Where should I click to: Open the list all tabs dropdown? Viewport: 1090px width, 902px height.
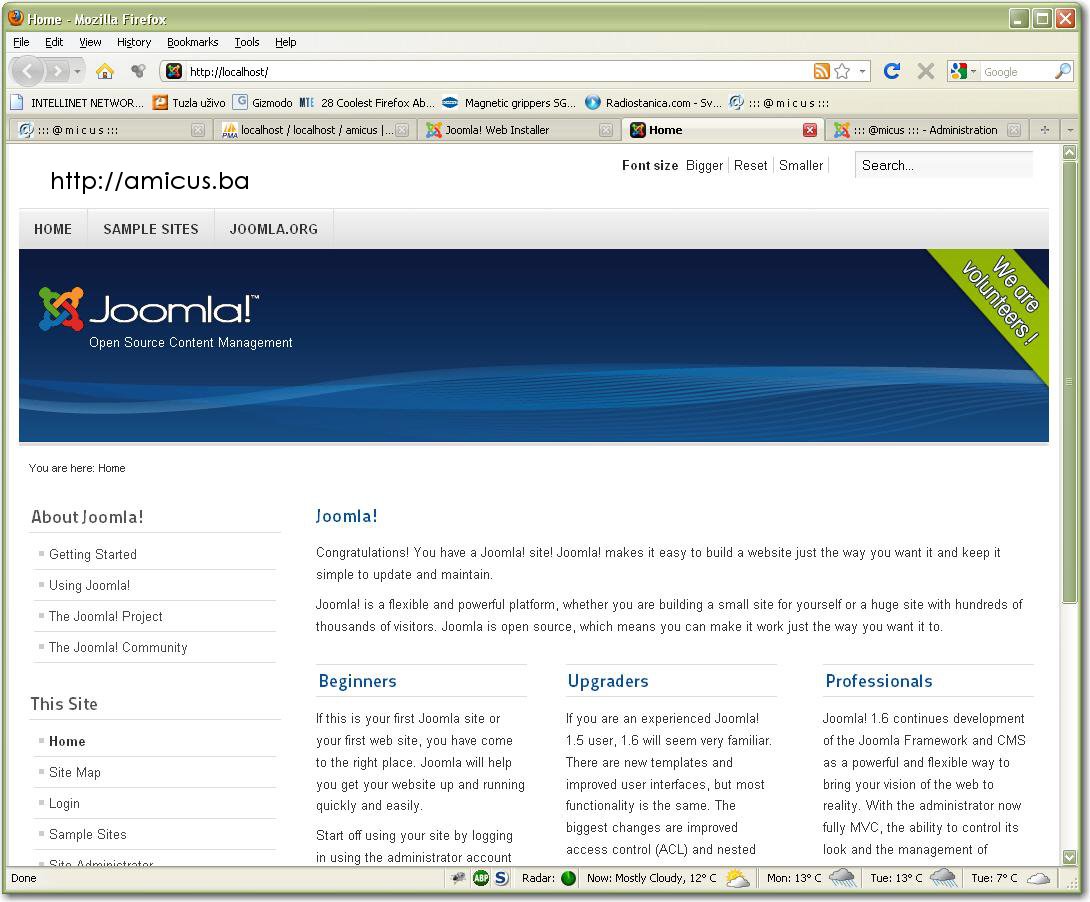[1071, 130]
